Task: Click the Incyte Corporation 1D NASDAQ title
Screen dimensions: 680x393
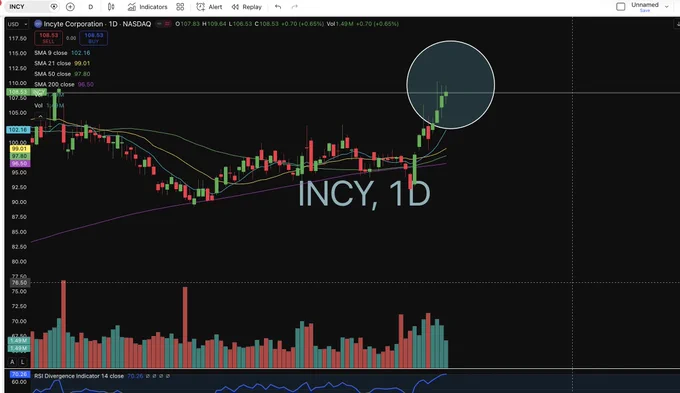Action: pyautogui.click(x=97, y=24)
